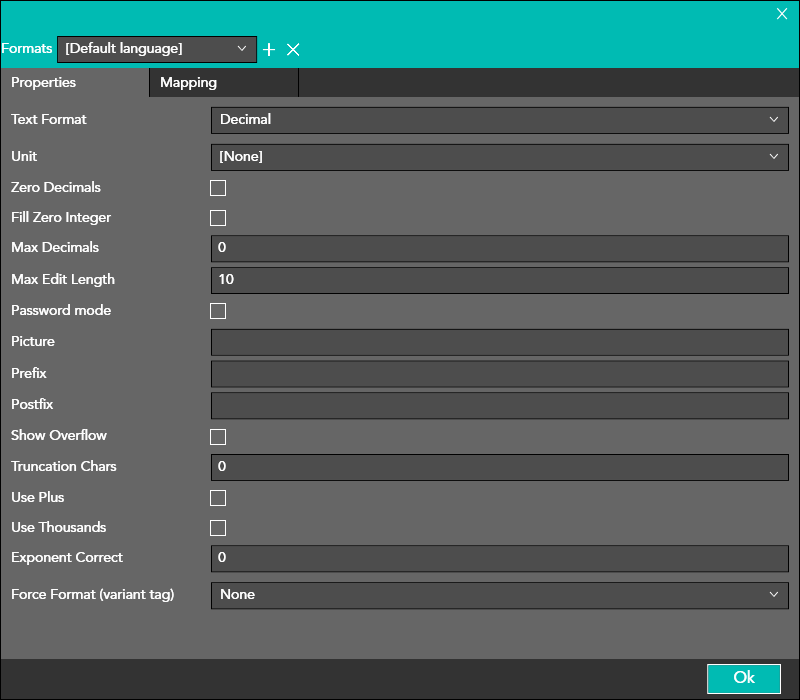The width and height of the screenshot is (800, 700).
Task: Open the Force Format variant tag dropdown
Action: coord(499,595)
